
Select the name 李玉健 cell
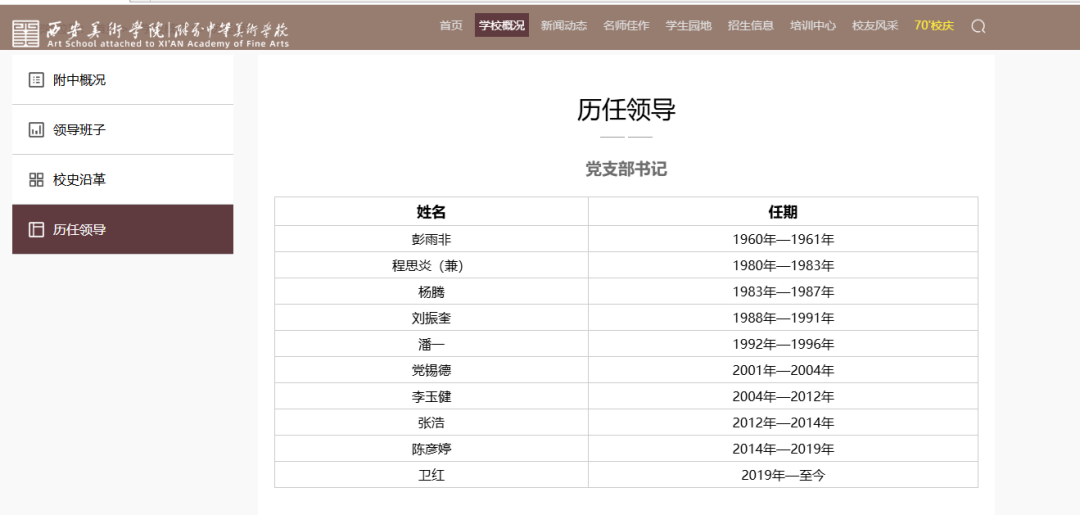pos(431,396)
